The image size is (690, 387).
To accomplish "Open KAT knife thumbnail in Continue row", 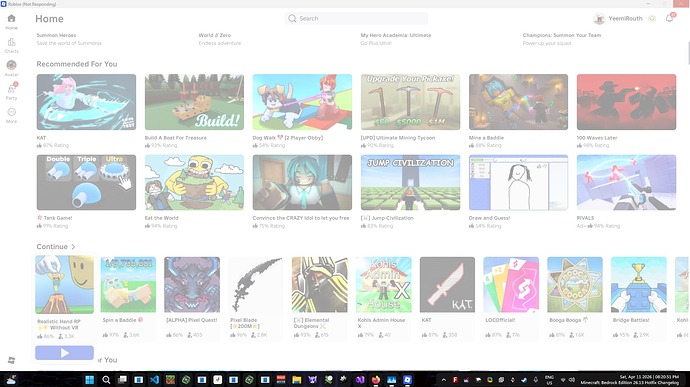I will click(447, 285).
